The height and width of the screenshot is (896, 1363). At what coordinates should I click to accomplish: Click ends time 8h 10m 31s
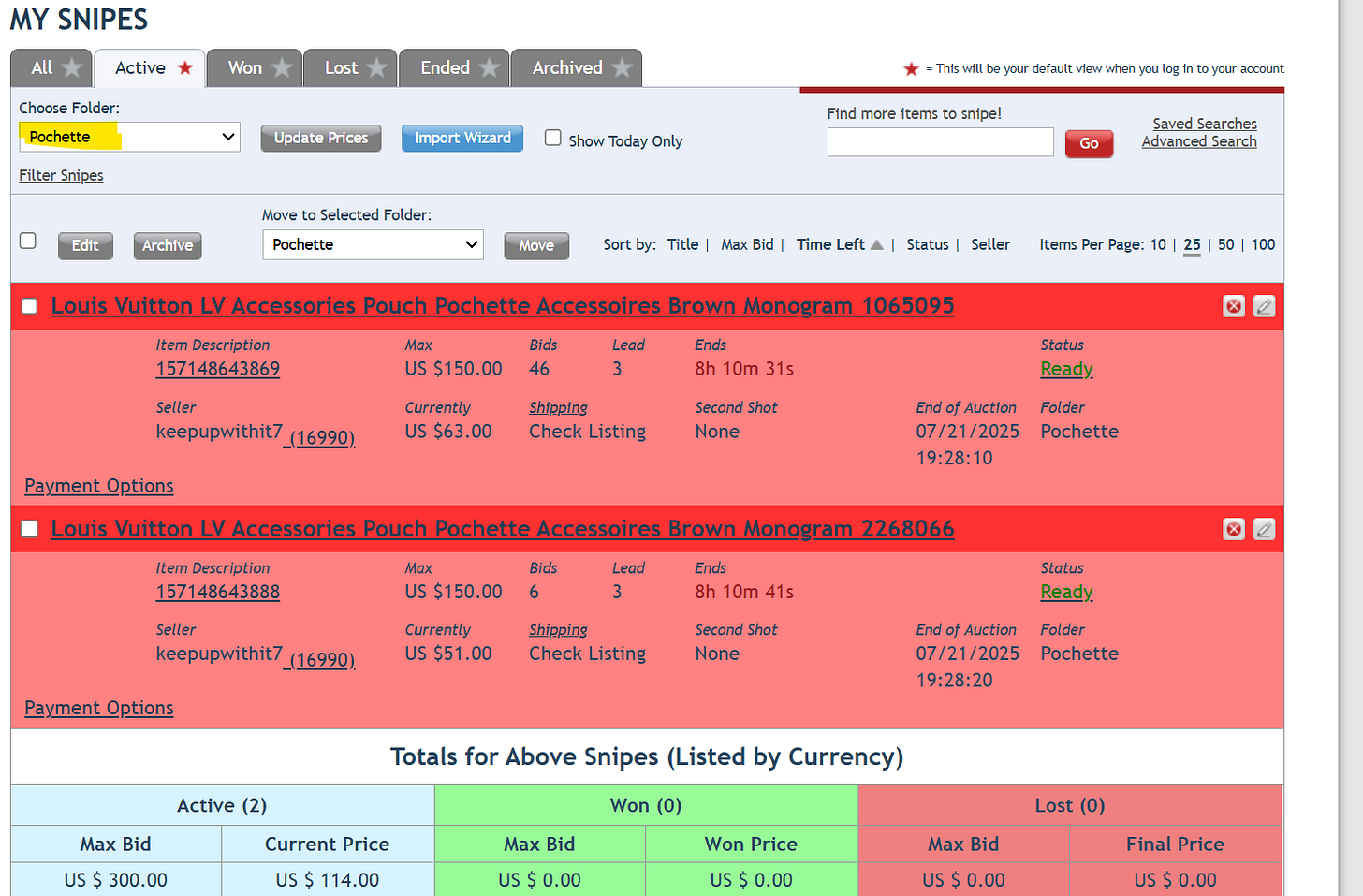pos(744,369)
